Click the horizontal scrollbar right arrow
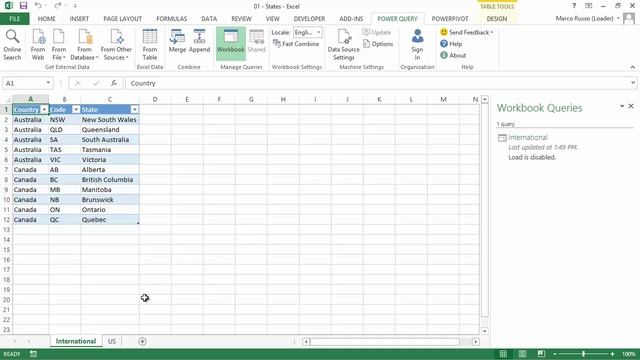 coord(476,342)
